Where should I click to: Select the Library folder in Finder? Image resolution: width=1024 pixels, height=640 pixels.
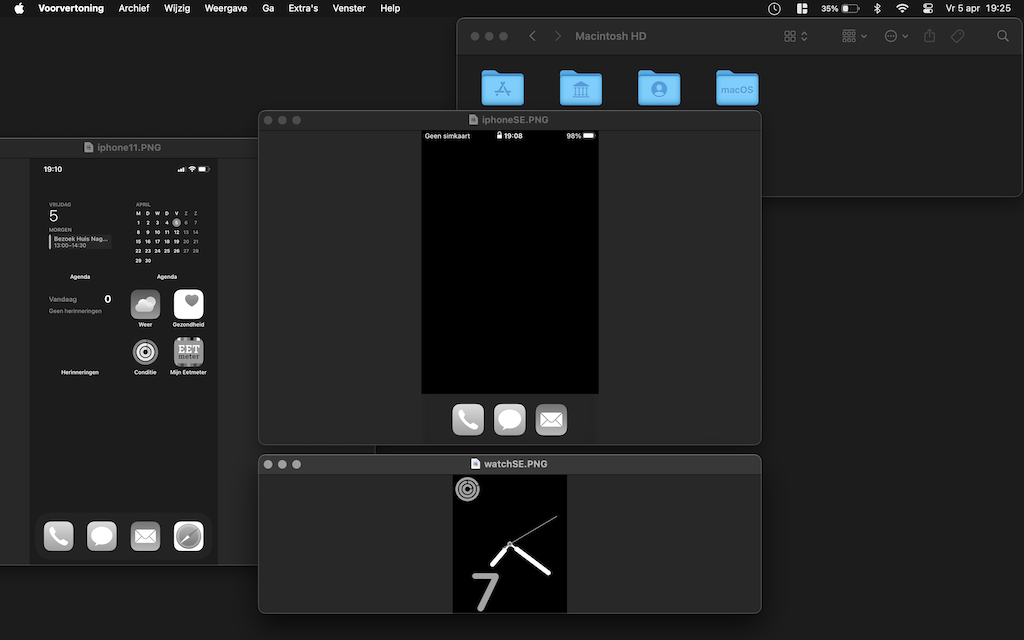581,88
